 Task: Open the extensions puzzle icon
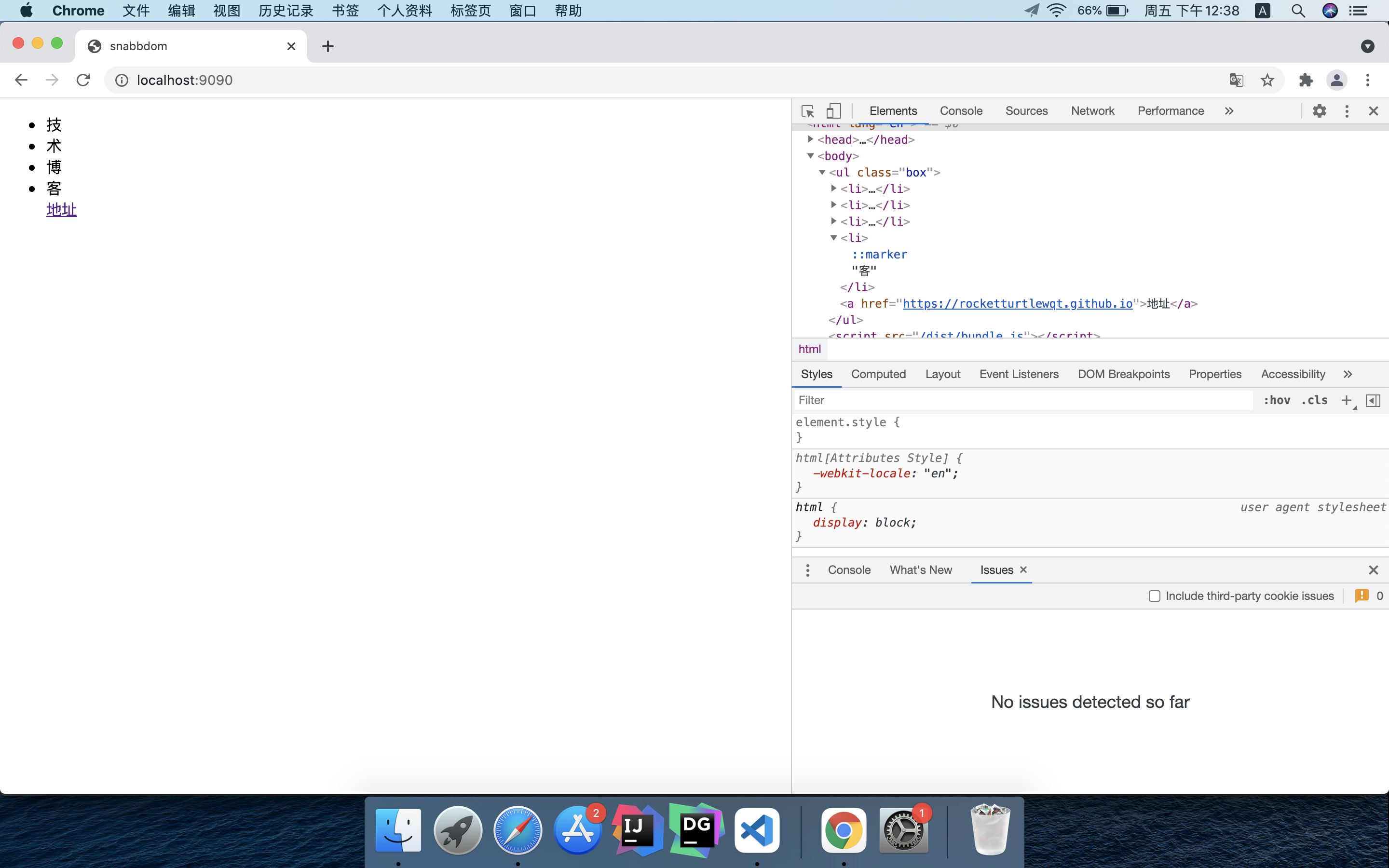(1306, 80)
